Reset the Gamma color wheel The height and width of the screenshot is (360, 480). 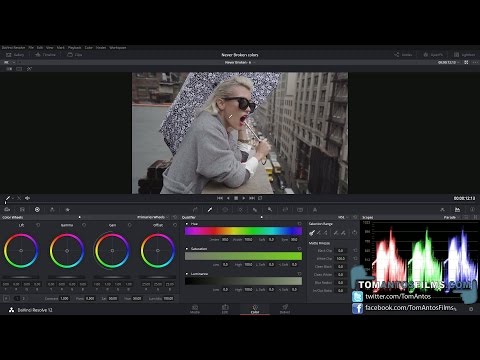pos(84,225)
